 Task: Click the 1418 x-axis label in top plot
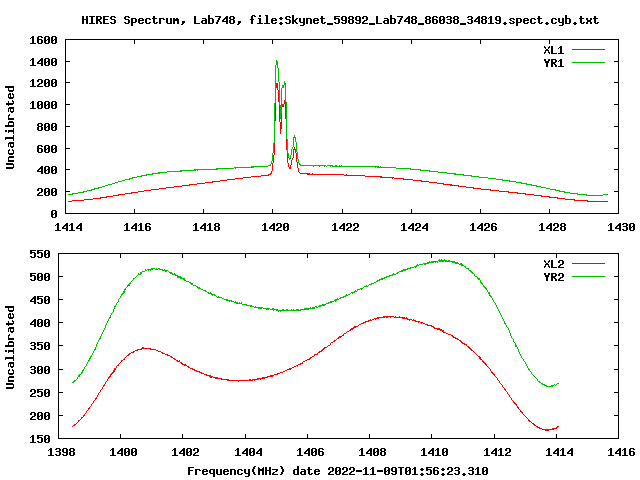[206, 227]
